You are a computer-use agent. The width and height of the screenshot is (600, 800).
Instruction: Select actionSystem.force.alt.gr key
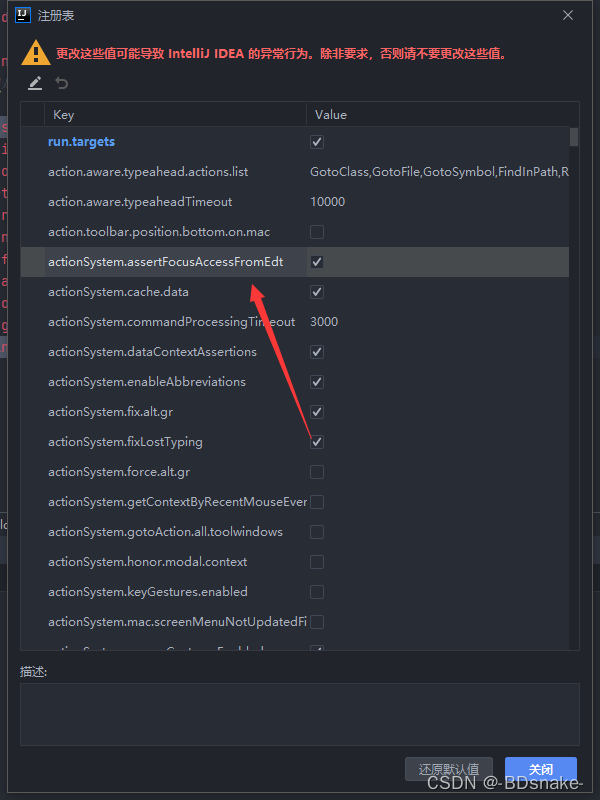(x=119, y=472)
